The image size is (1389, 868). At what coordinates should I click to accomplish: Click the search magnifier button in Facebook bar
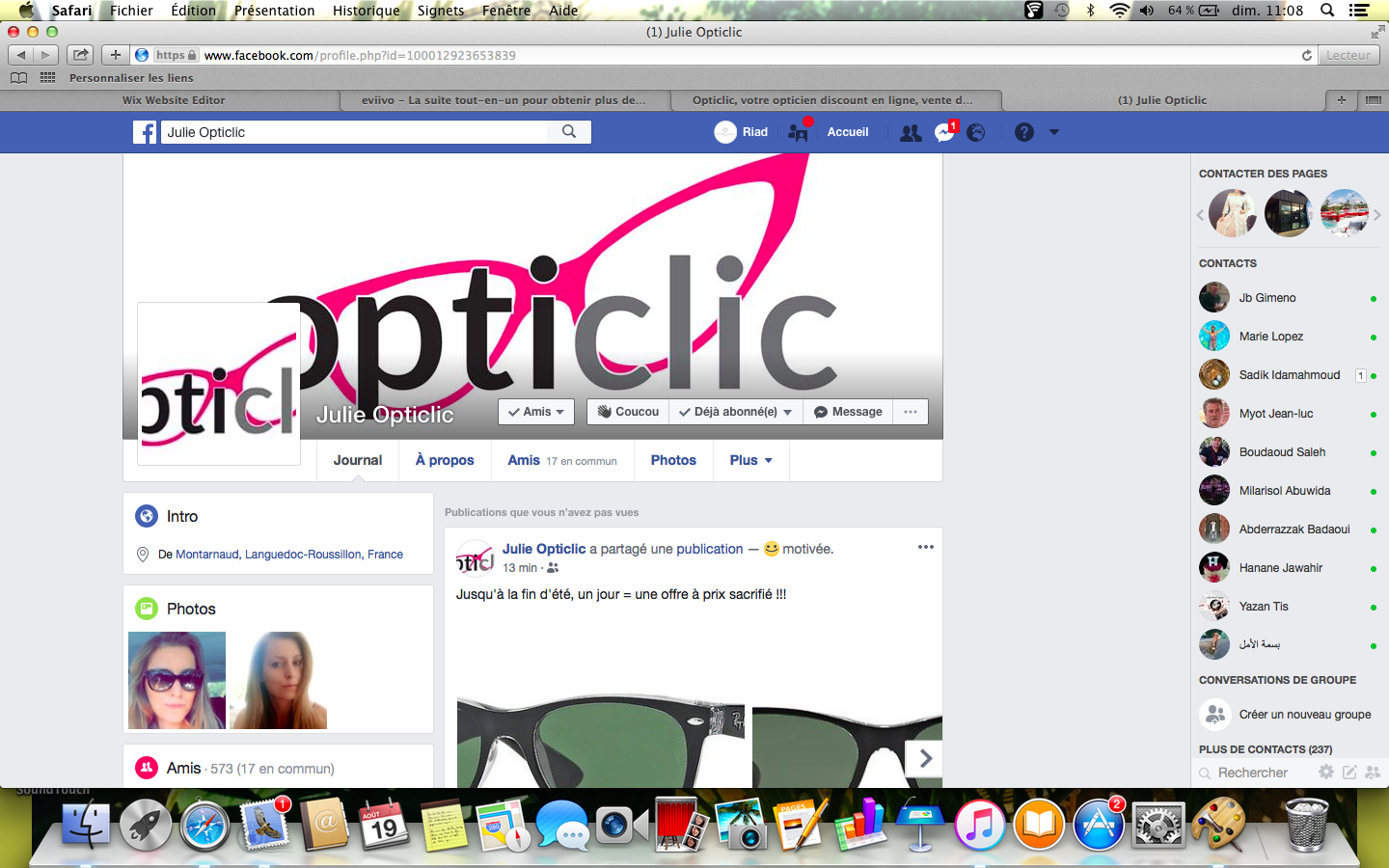(x=569, y=132)
